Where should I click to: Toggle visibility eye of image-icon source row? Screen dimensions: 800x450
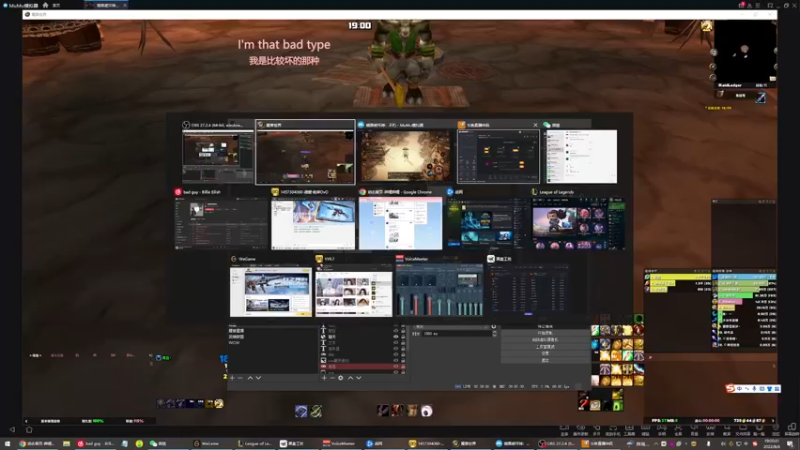pos(396,360)
